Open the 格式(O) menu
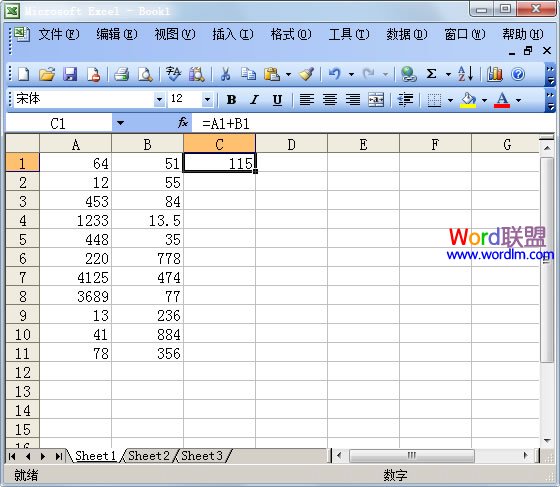This screenshot has height=487, width=560. click(x=291, y=35)
